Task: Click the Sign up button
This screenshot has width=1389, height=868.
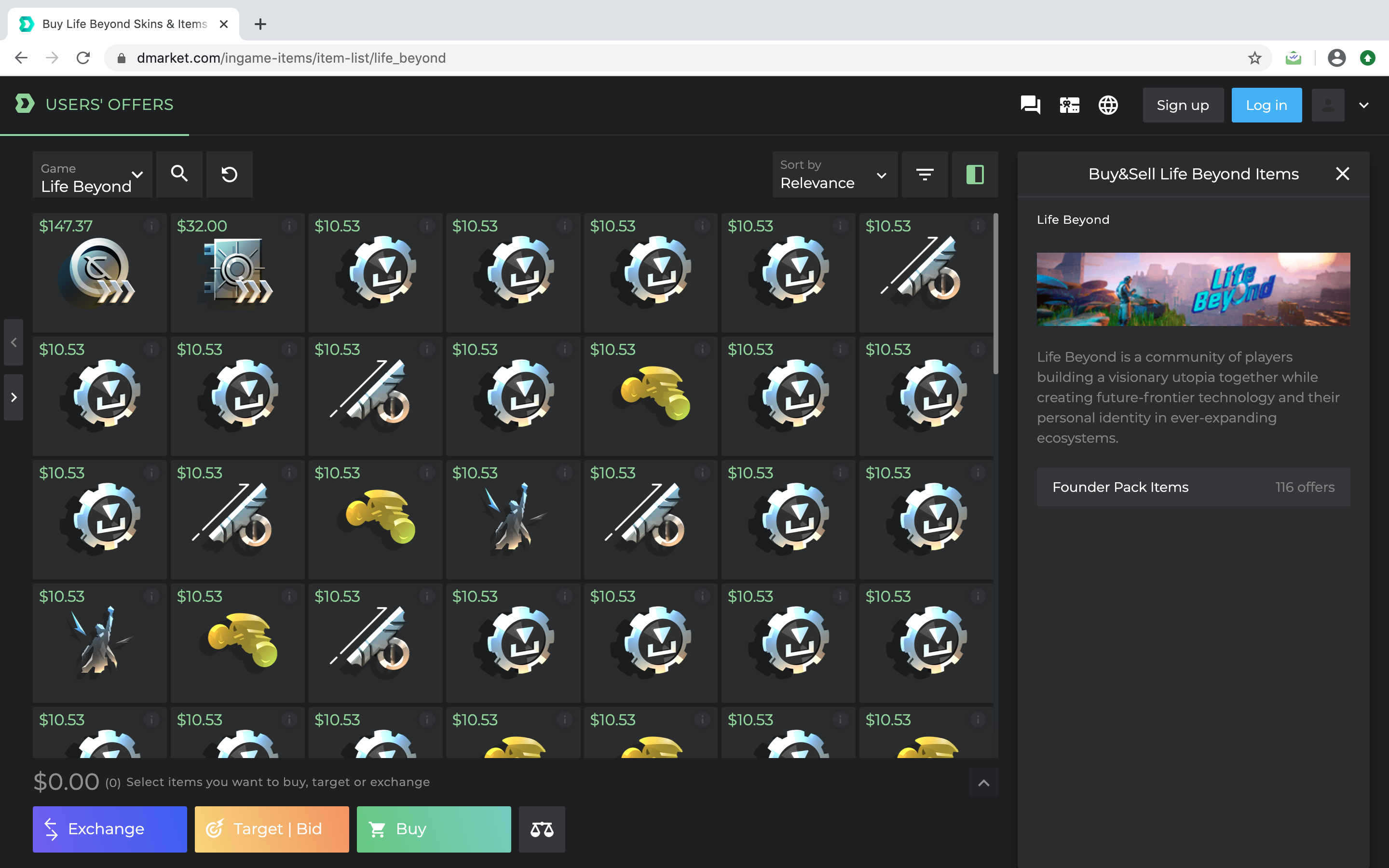Action: 1183,105
